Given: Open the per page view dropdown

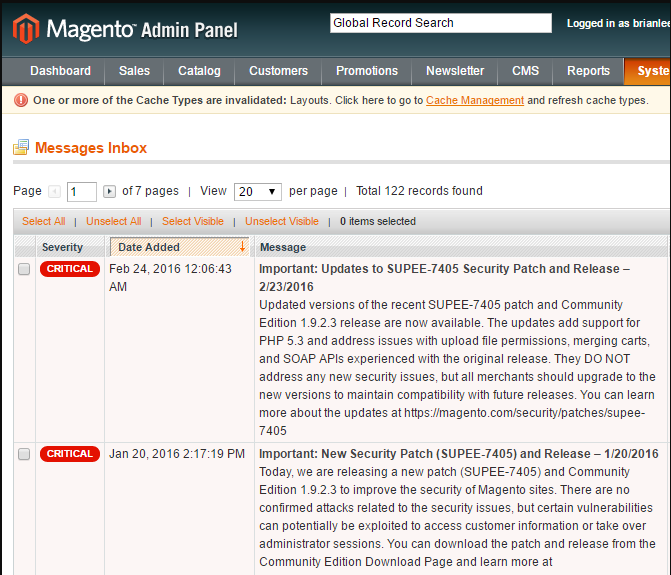Looking at the screenshot, I should coord(257,192).
